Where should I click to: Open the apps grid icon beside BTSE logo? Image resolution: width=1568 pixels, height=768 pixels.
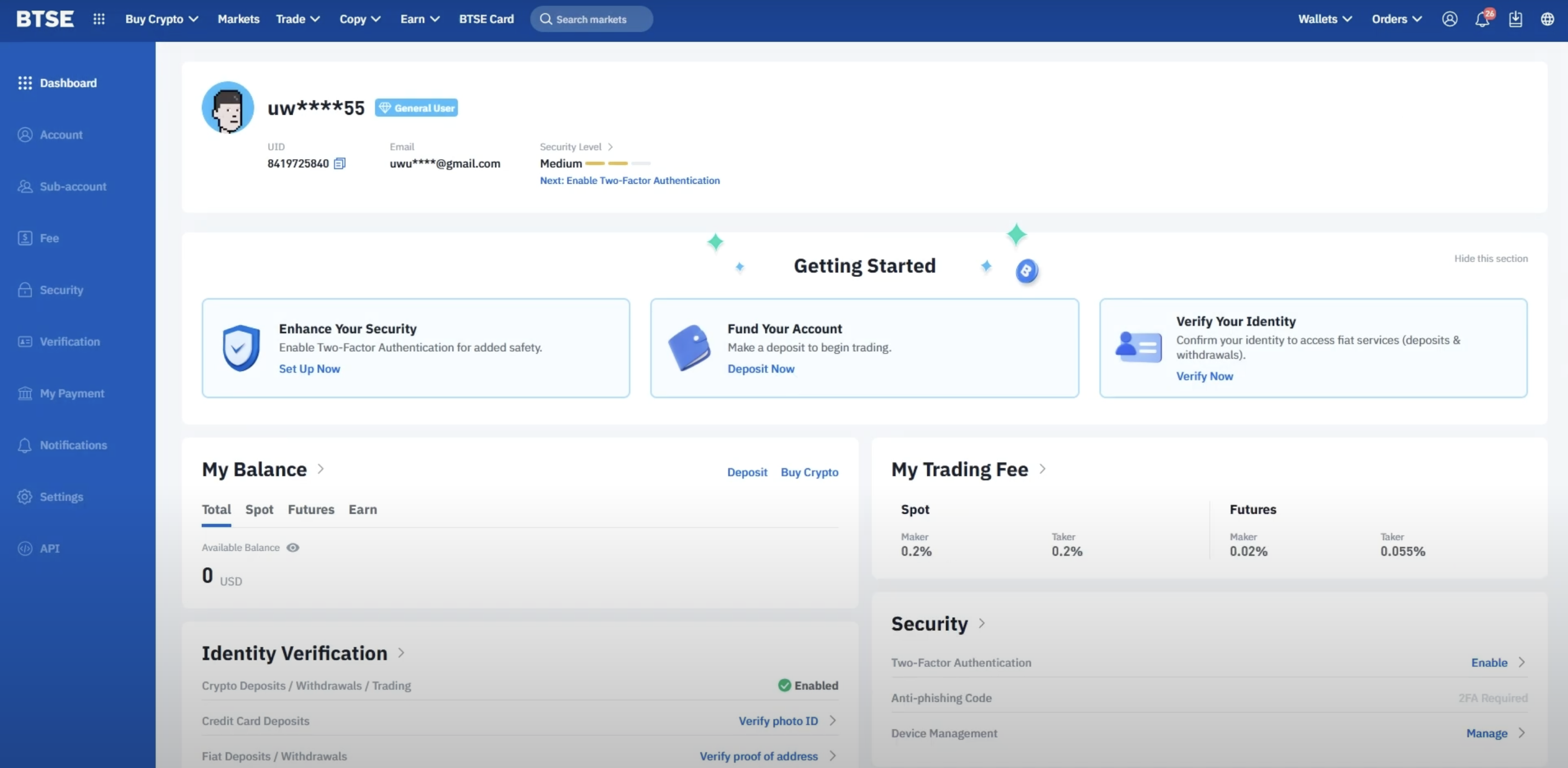(98, 19)
